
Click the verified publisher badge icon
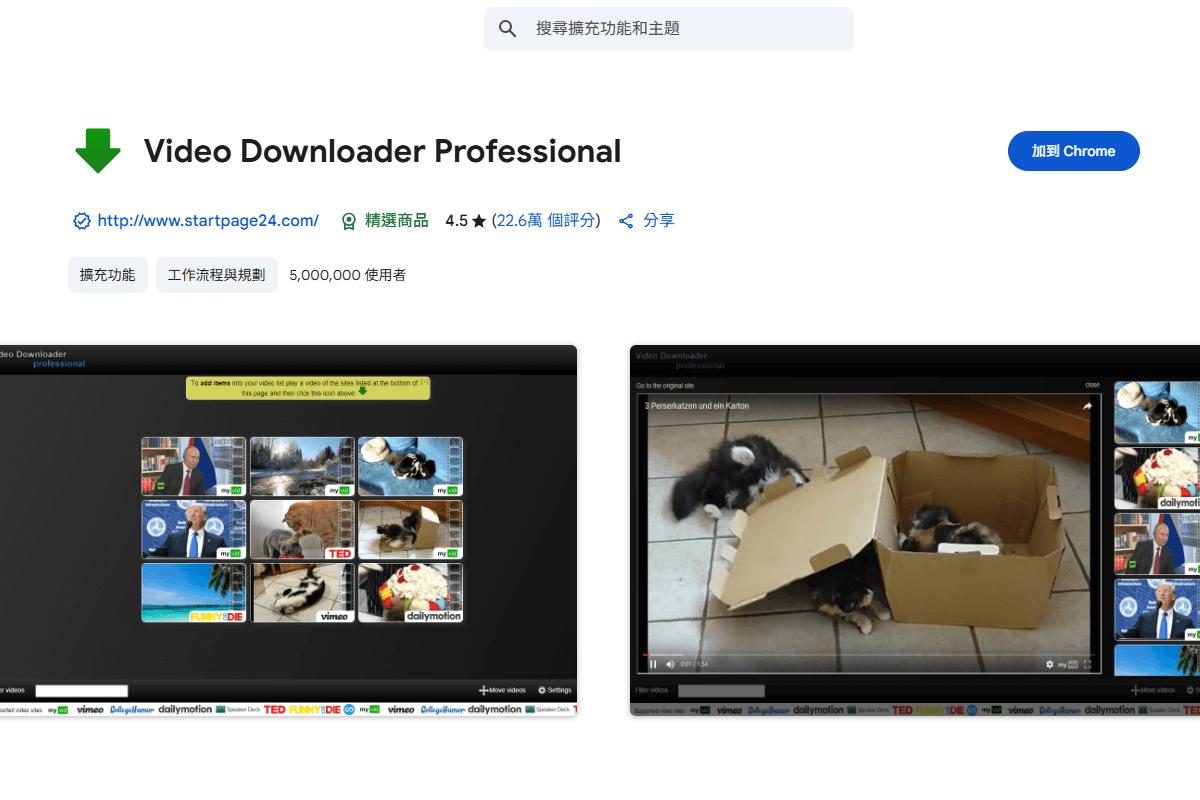[x=82, y=221]
